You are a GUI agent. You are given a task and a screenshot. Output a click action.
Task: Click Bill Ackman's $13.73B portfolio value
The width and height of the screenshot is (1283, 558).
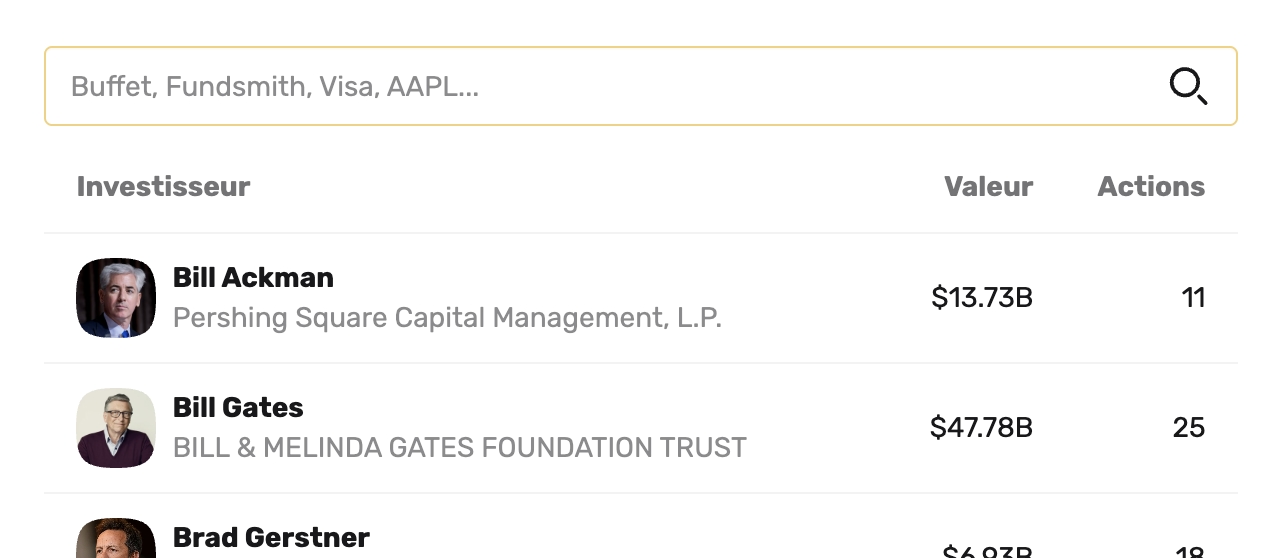981,298
